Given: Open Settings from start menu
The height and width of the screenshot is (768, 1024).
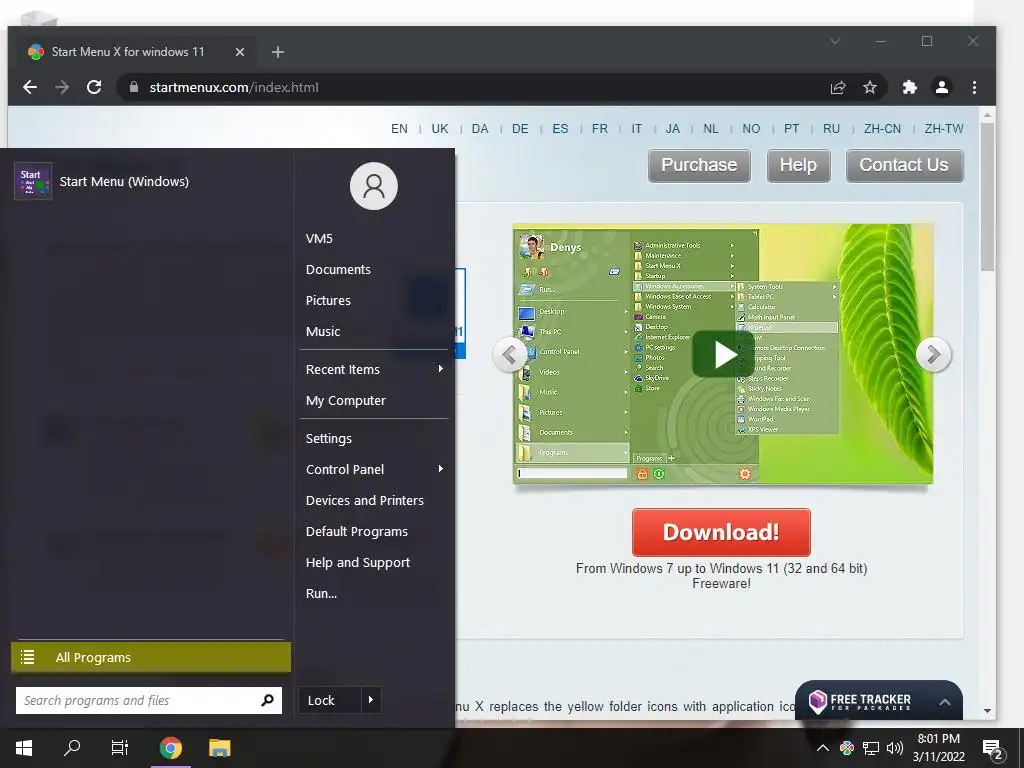Looking at the screenshot, I should click(328, 438).
